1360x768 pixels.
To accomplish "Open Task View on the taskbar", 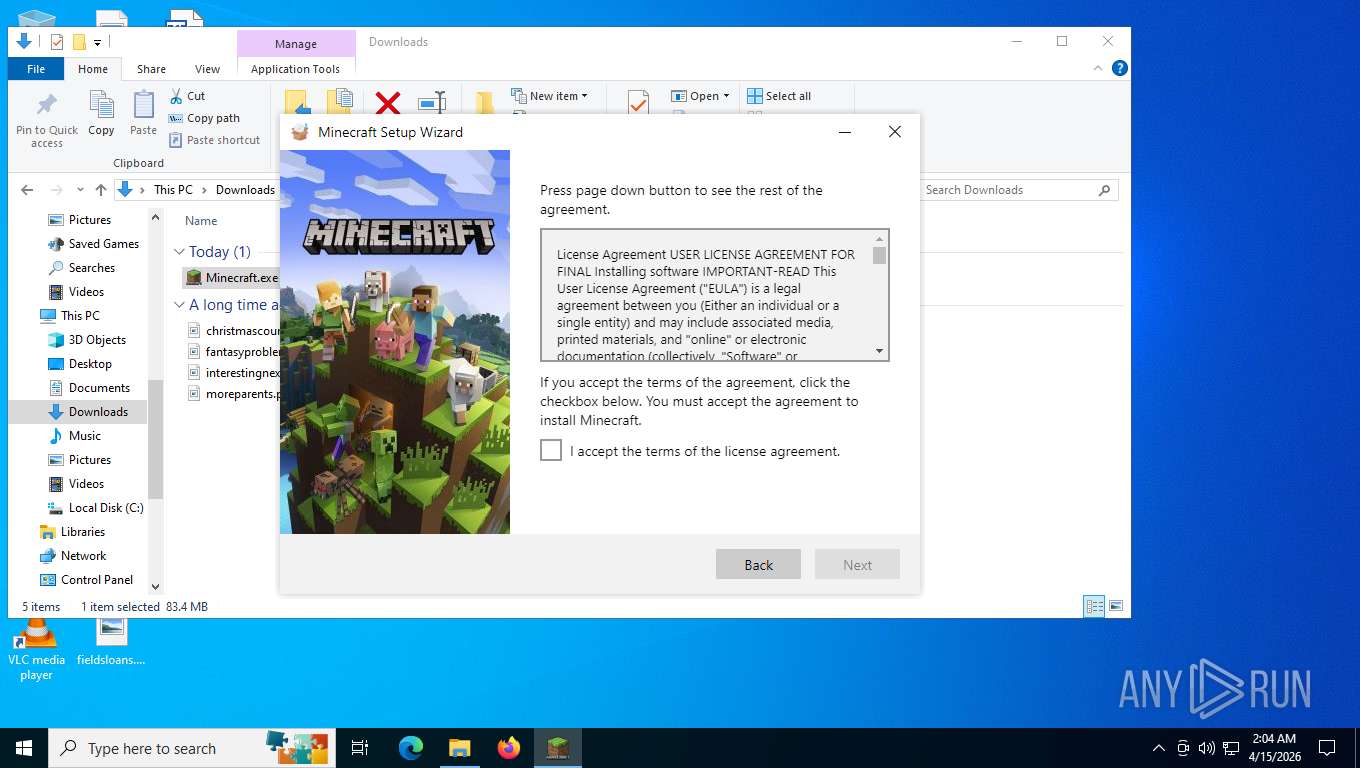I will (360, 748).
